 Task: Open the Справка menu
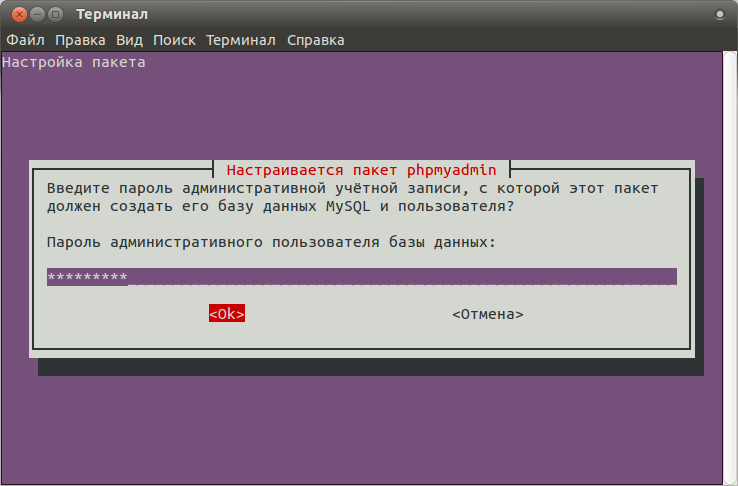point(316,40)
